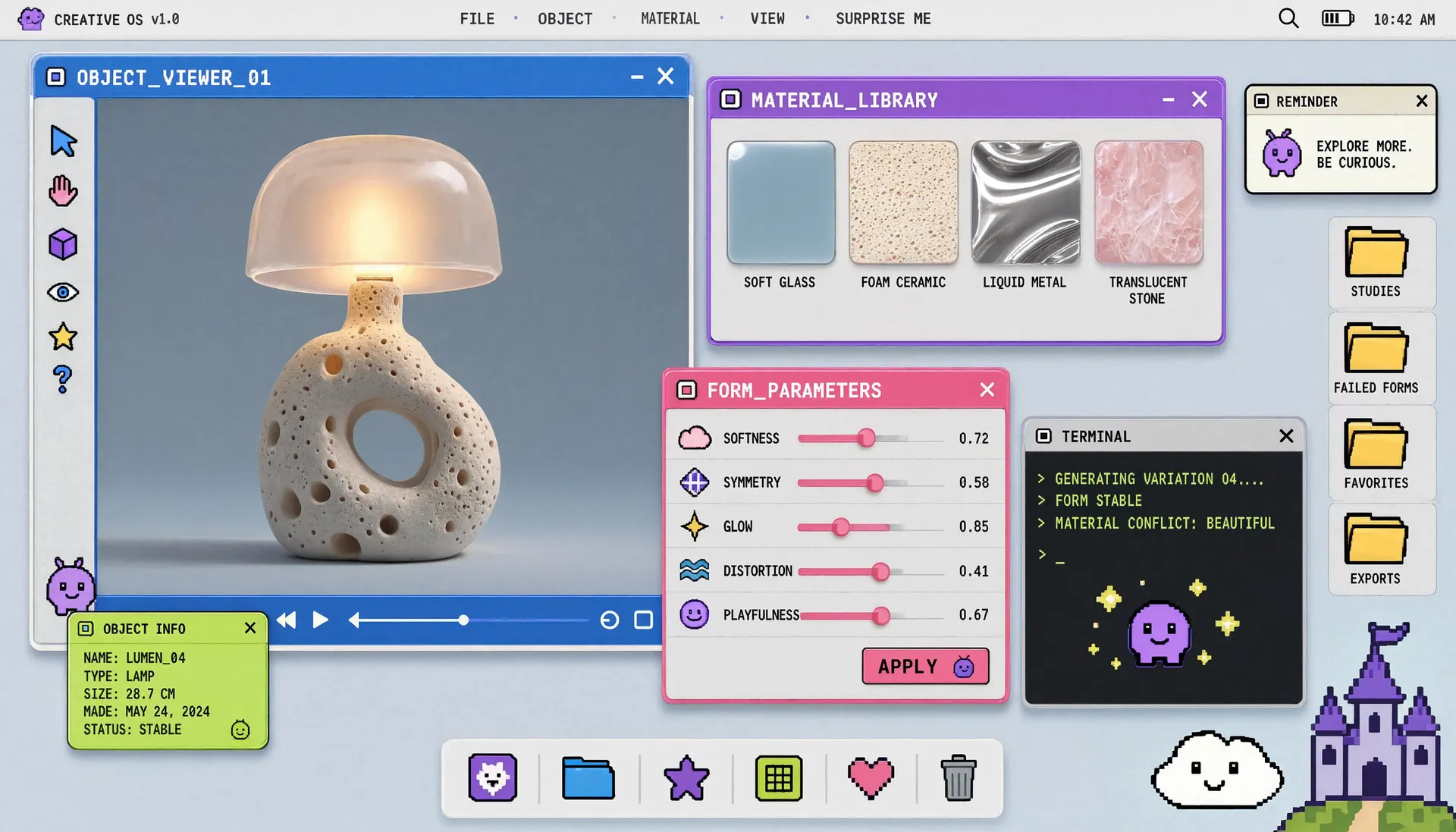Open the blue folder dock icon
Image resolution: width=1456 pixels, height=832 pixels.
pyautogui.click(x=588, y=778)
